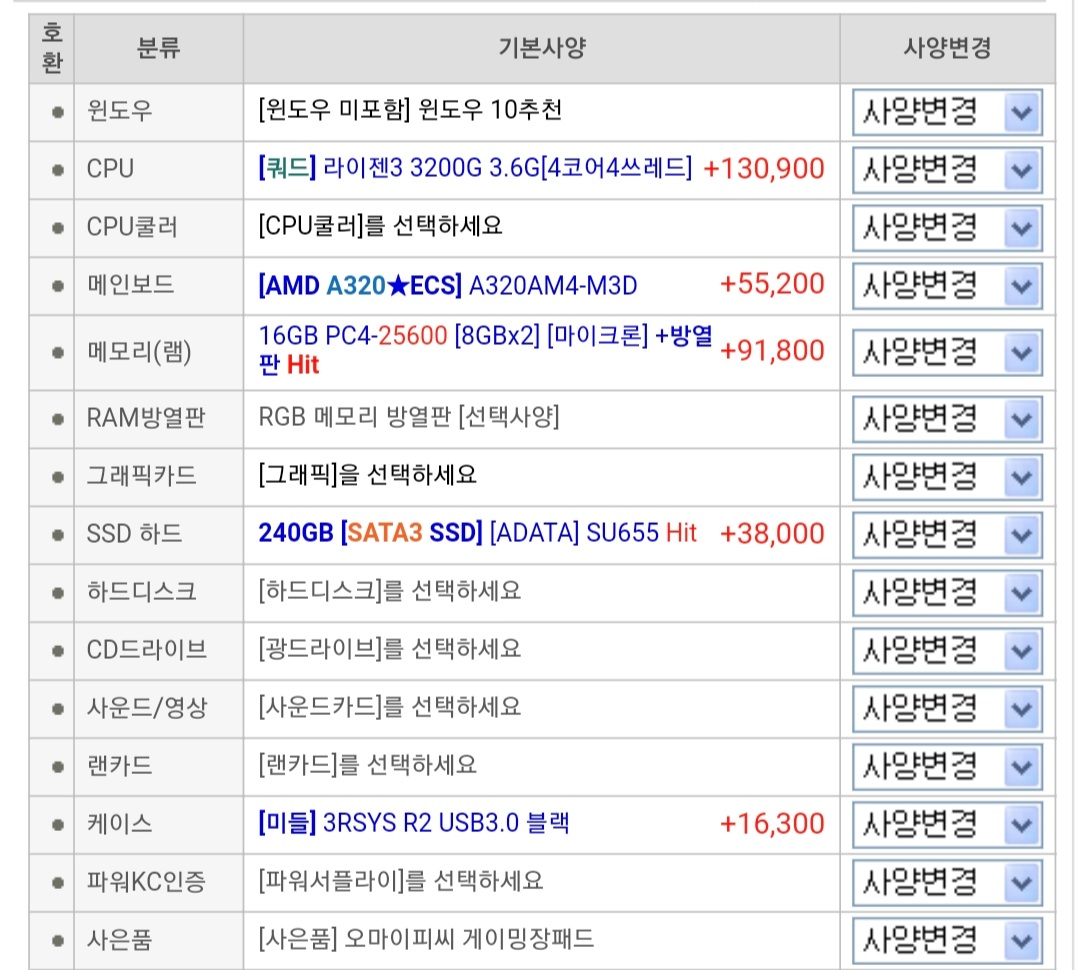
Task: Click the 윈도우 category label
Action: click(119, 111)
